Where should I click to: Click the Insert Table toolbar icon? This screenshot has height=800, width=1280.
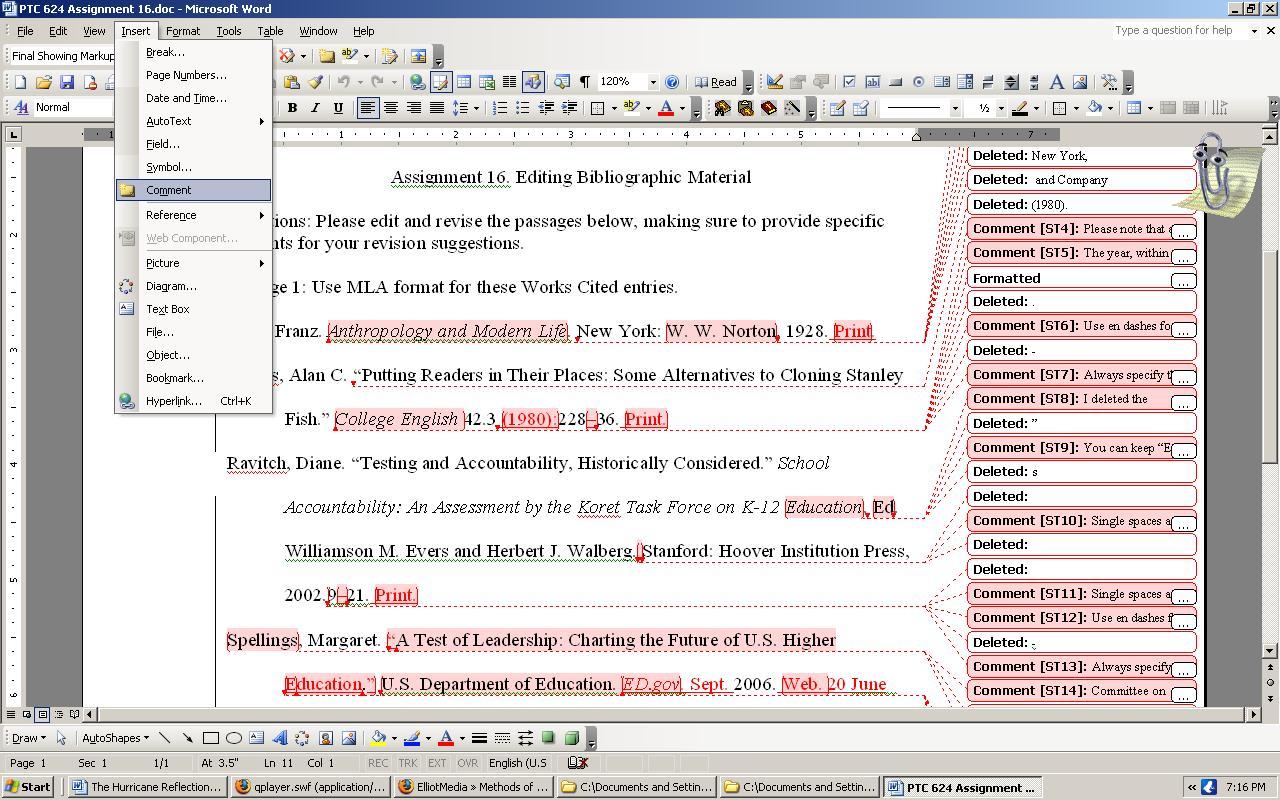(x=463, y=82)
